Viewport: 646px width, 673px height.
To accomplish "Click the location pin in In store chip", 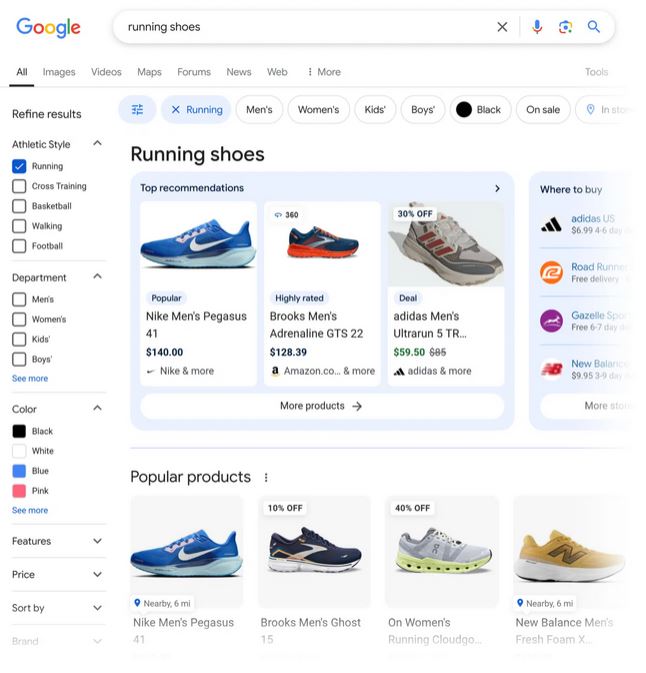I will (x=591, y=110).
